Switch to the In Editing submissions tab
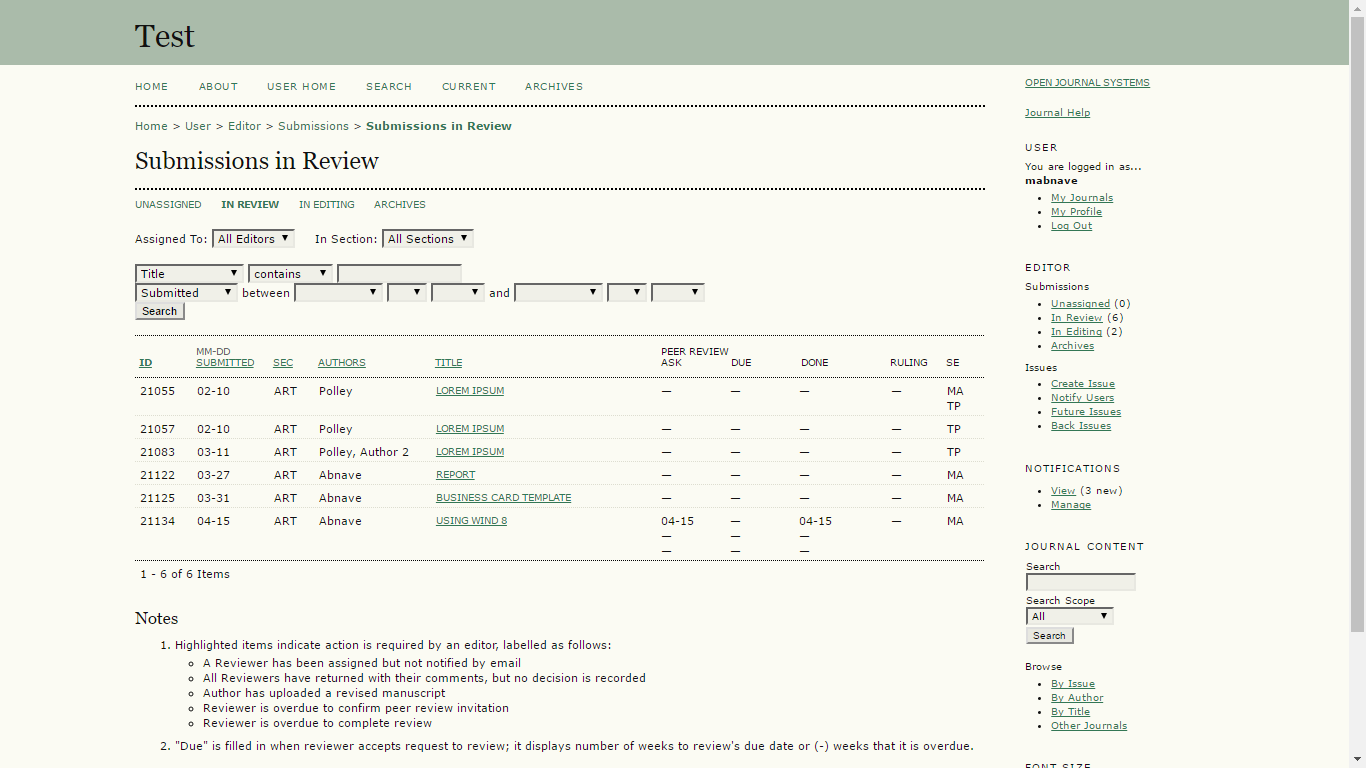 click(327, 205)
